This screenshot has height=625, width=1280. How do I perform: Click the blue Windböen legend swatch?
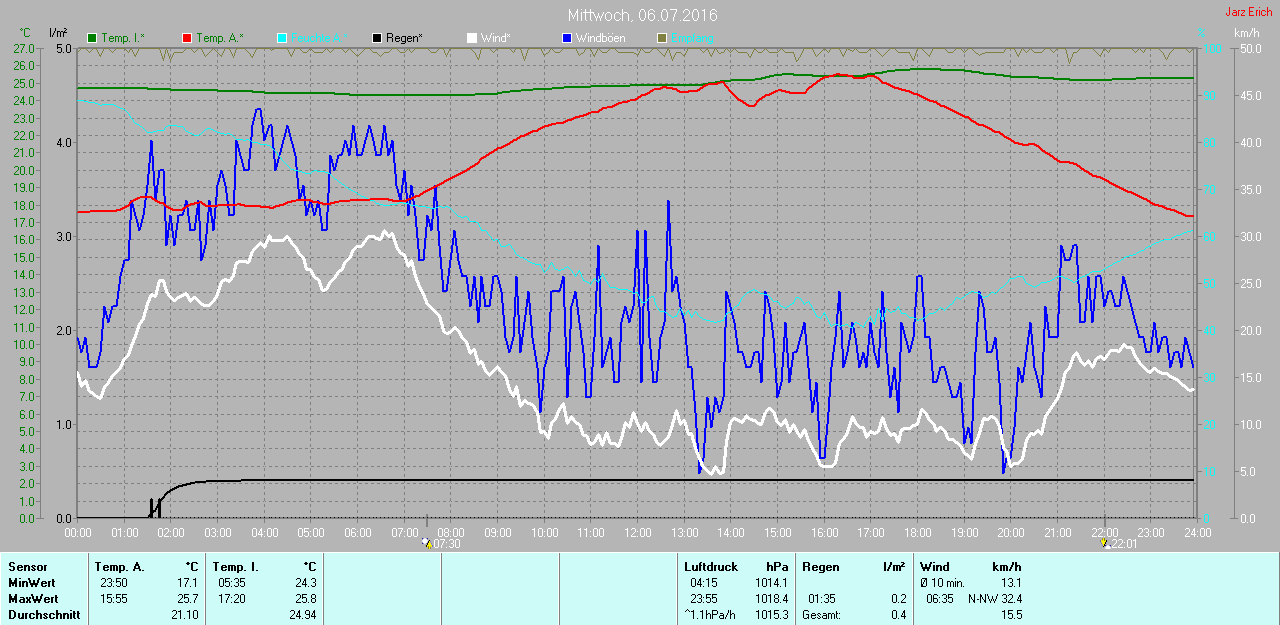[x=567, y=38]
